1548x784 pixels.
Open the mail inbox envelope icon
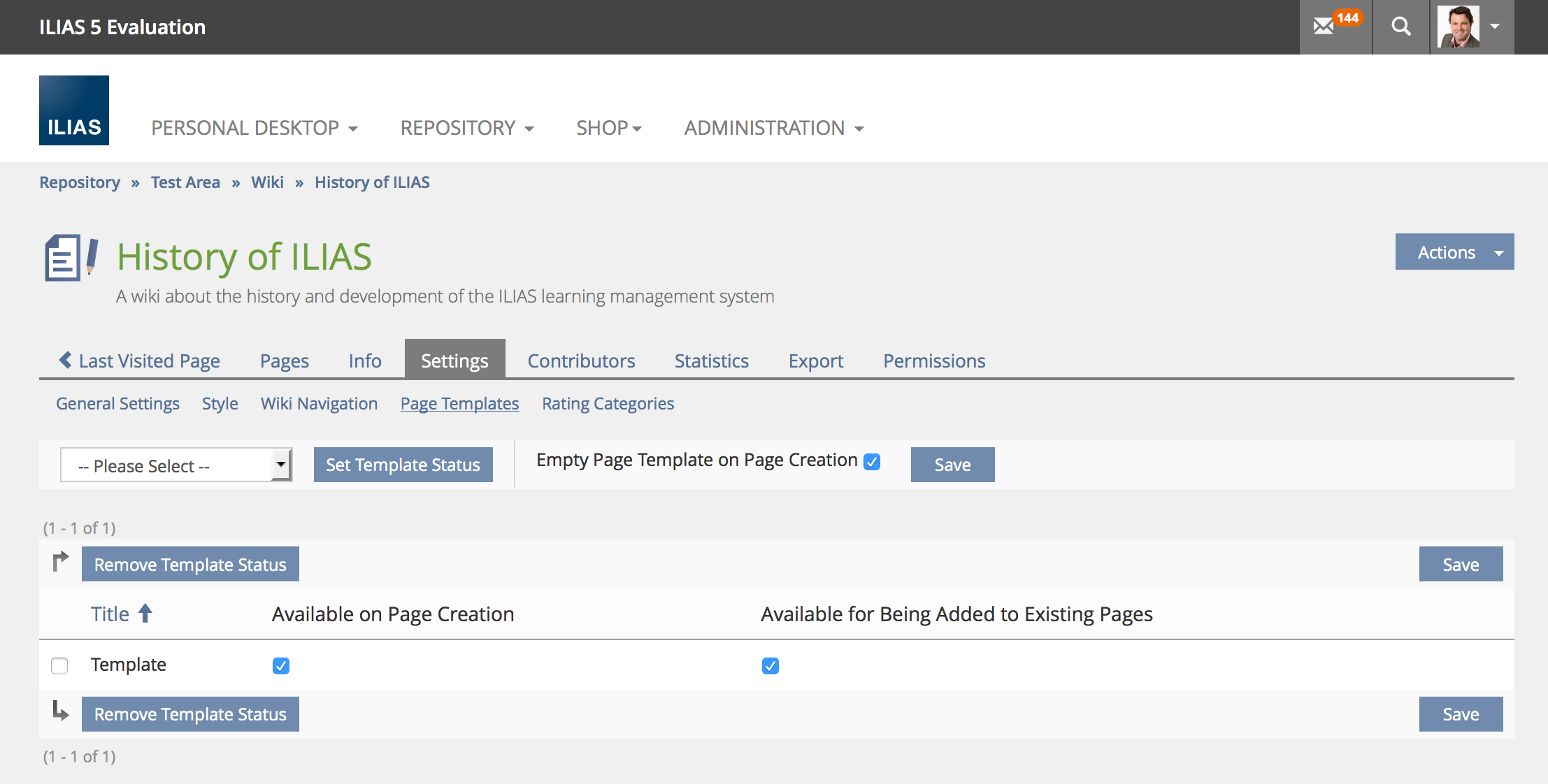click(1324, 27)
